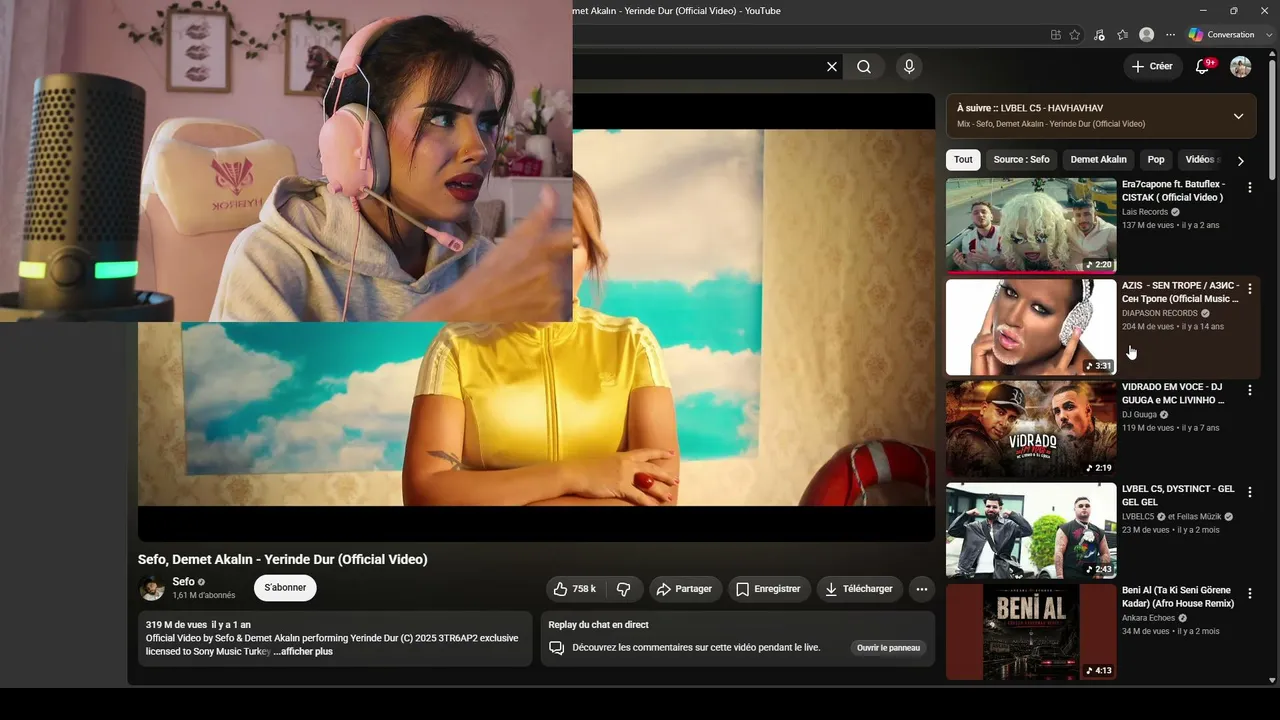Click the "Beni Al (Ta Ki Seni Görene Kadar)" title
Screen dimensions: 1280x720
1178,597
